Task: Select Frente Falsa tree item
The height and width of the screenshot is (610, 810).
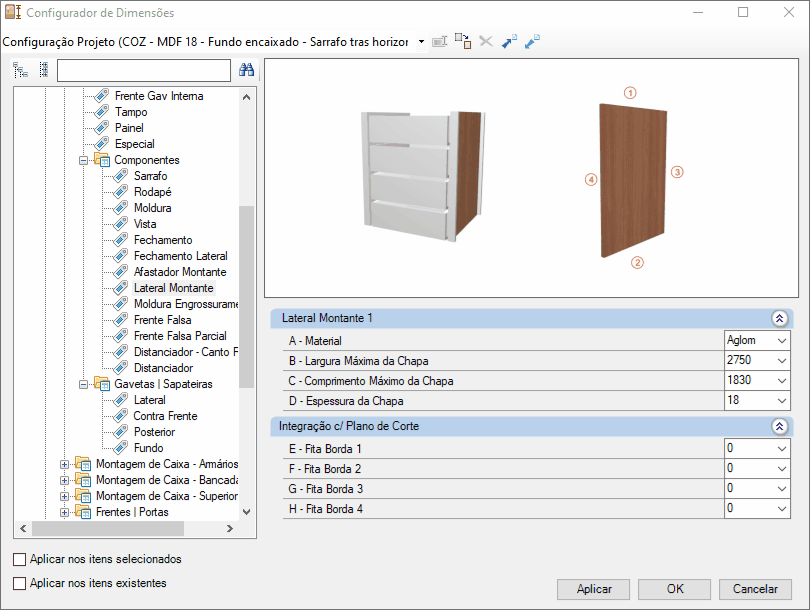Action: tap(162, 320)
